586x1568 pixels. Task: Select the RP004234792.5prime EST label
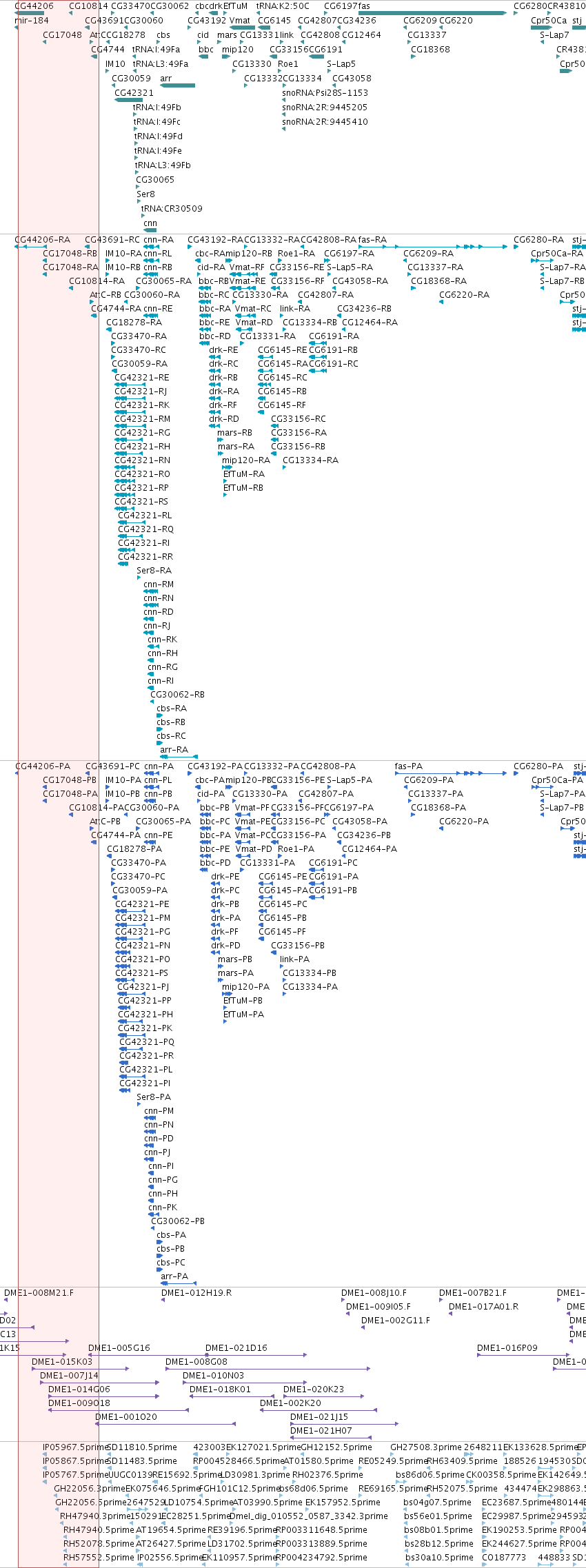click(x=322, y=1558)
